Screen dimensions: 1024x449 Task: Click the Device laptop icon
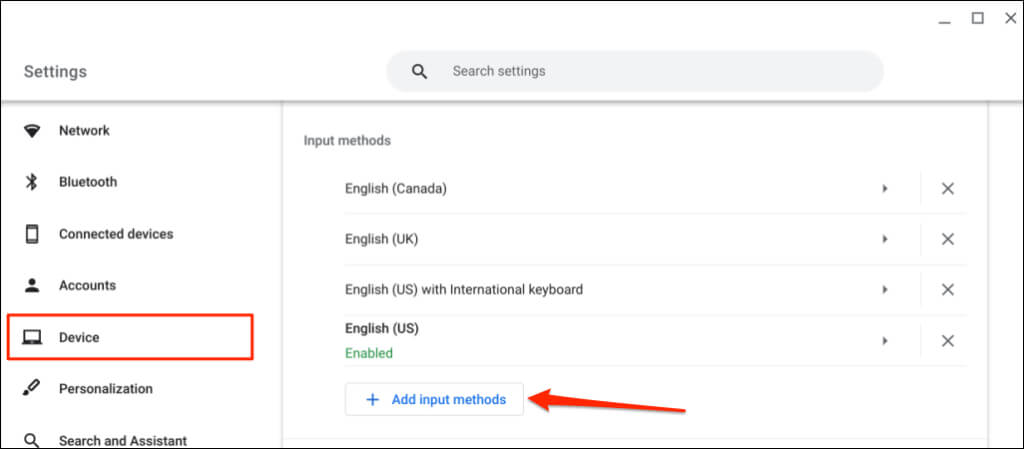pyautogui.click(x=32, y=338)
